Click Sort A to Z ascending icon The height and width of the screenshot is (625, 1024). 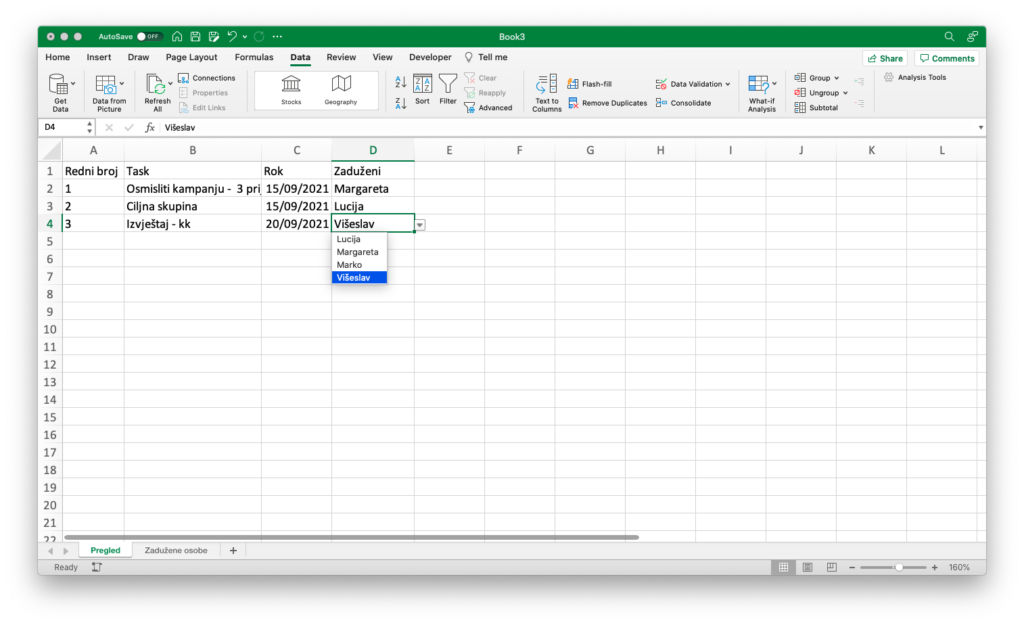pyautogui.click(x=400, y=82)
